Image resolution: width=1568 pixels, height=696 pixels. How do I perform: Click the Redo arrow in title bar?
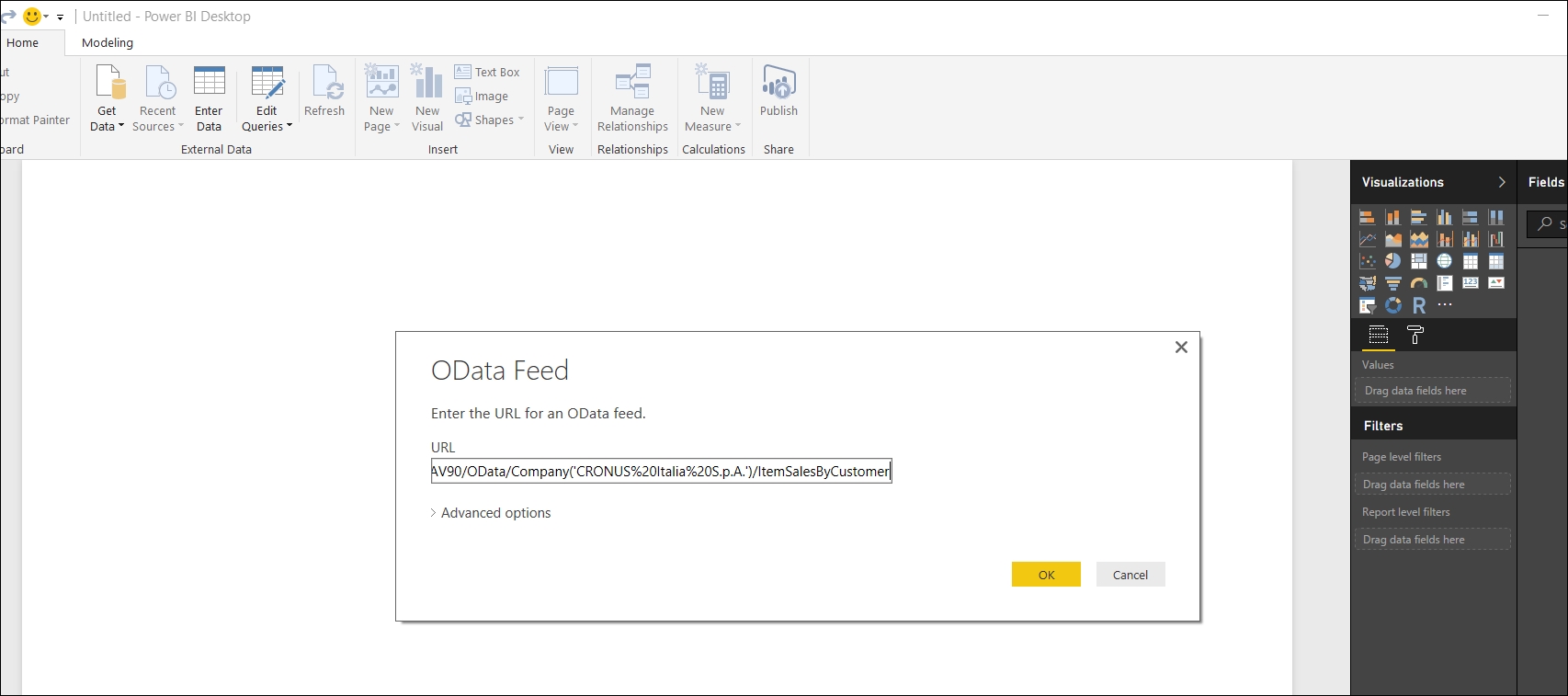pyautogui.click(x=8, y=16)
